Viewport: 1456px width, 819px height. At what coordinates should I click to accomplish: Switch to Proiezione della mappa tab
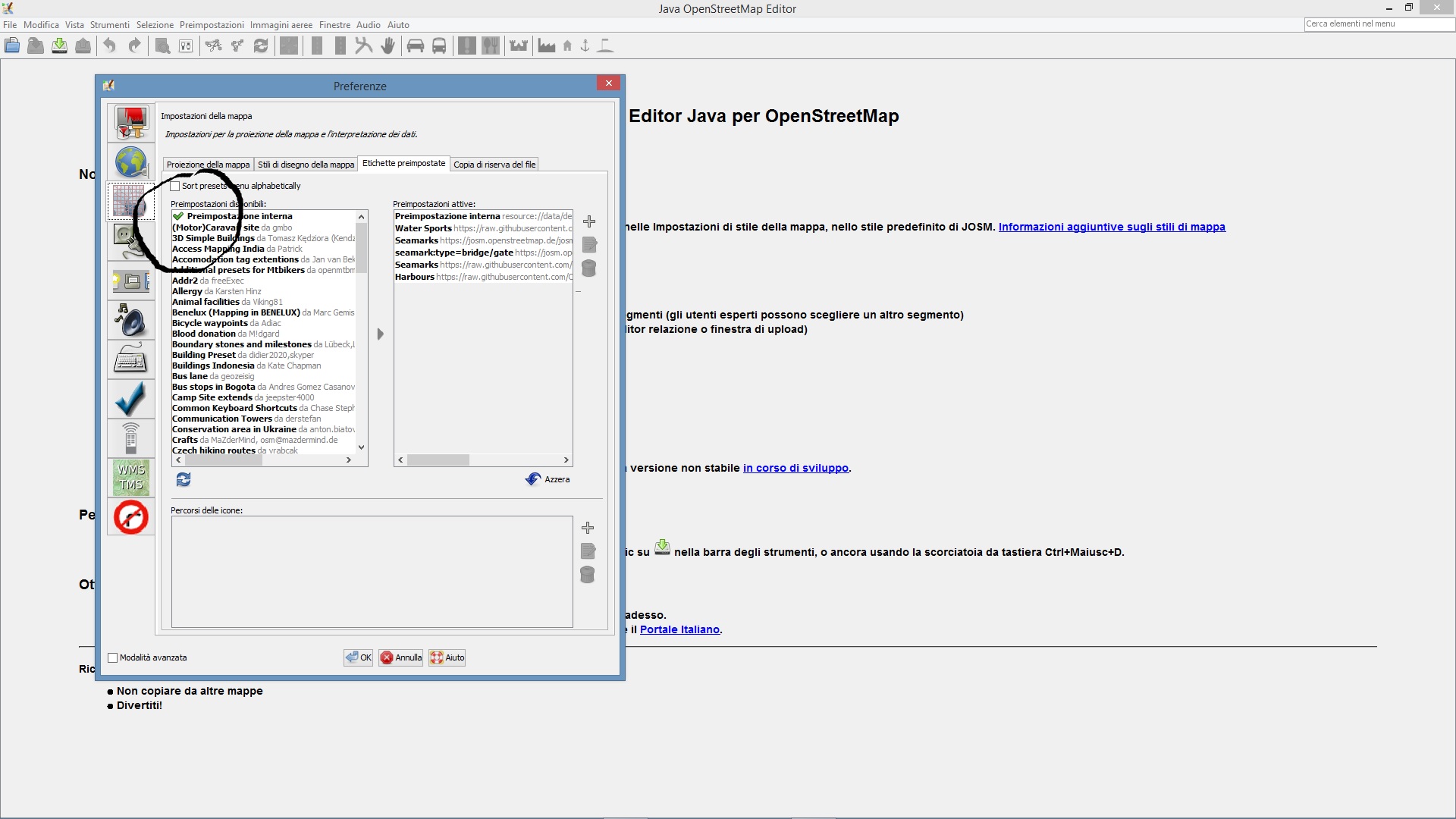208,165
